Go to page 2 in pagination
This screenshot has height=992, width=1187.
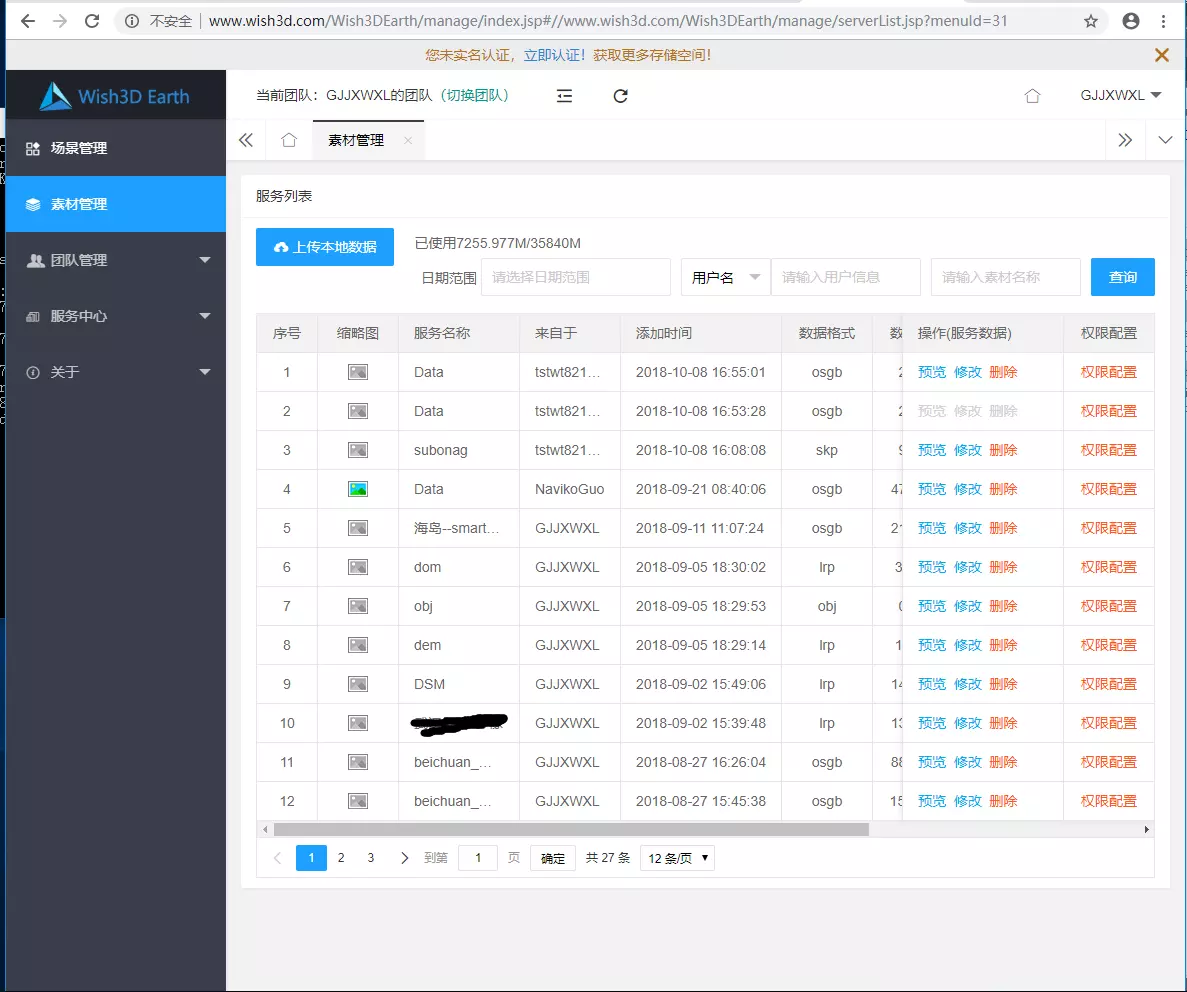341,858
